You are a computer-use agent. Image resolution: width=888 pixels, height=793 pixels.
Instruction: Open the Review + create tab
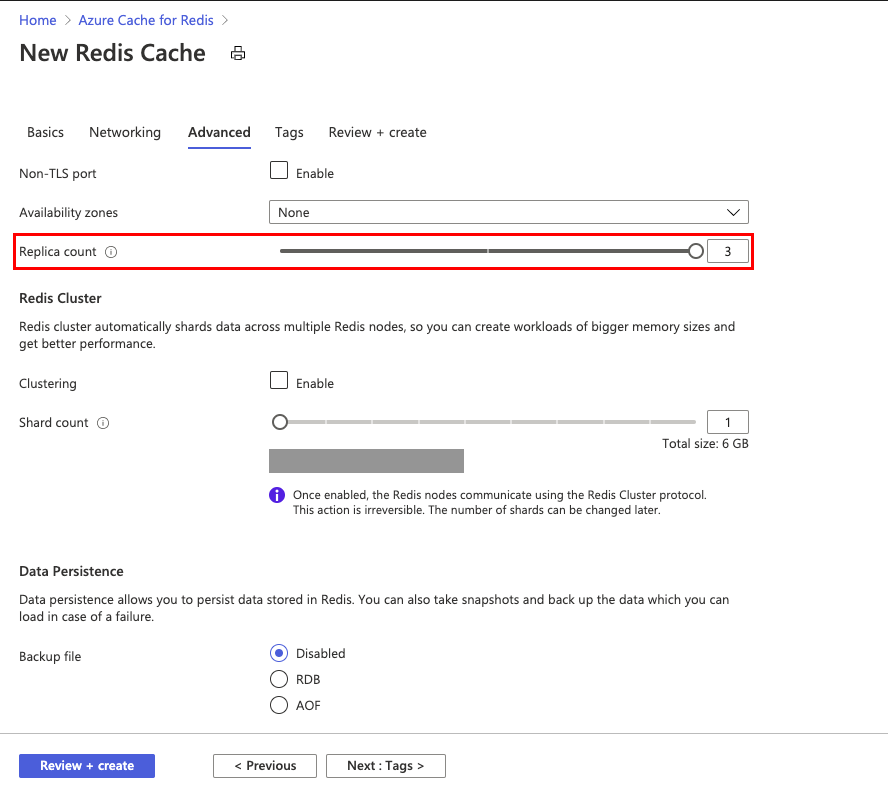pyautogui.click(x=378, y=133)
